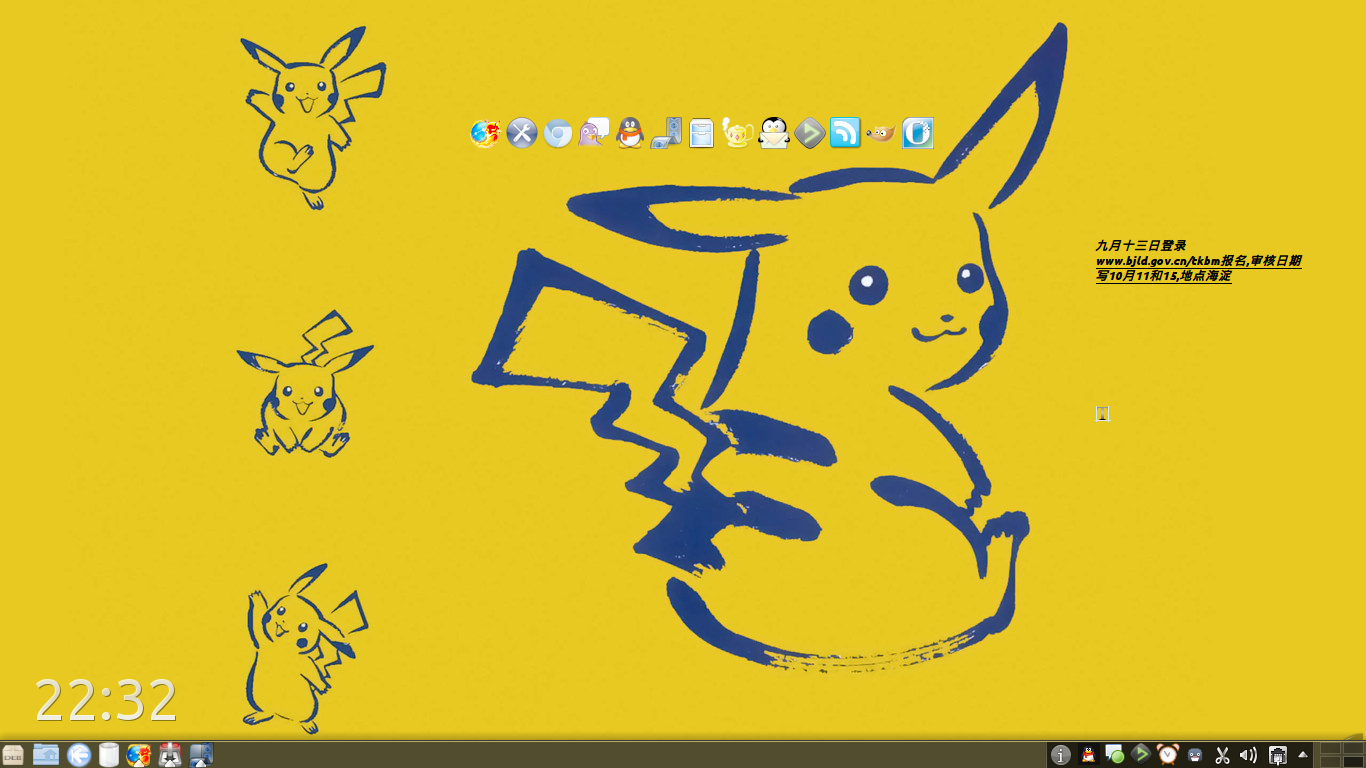Open QQ from the system tray
Viewport: 1366px width, 768px height.
(x=1089, y=755)
